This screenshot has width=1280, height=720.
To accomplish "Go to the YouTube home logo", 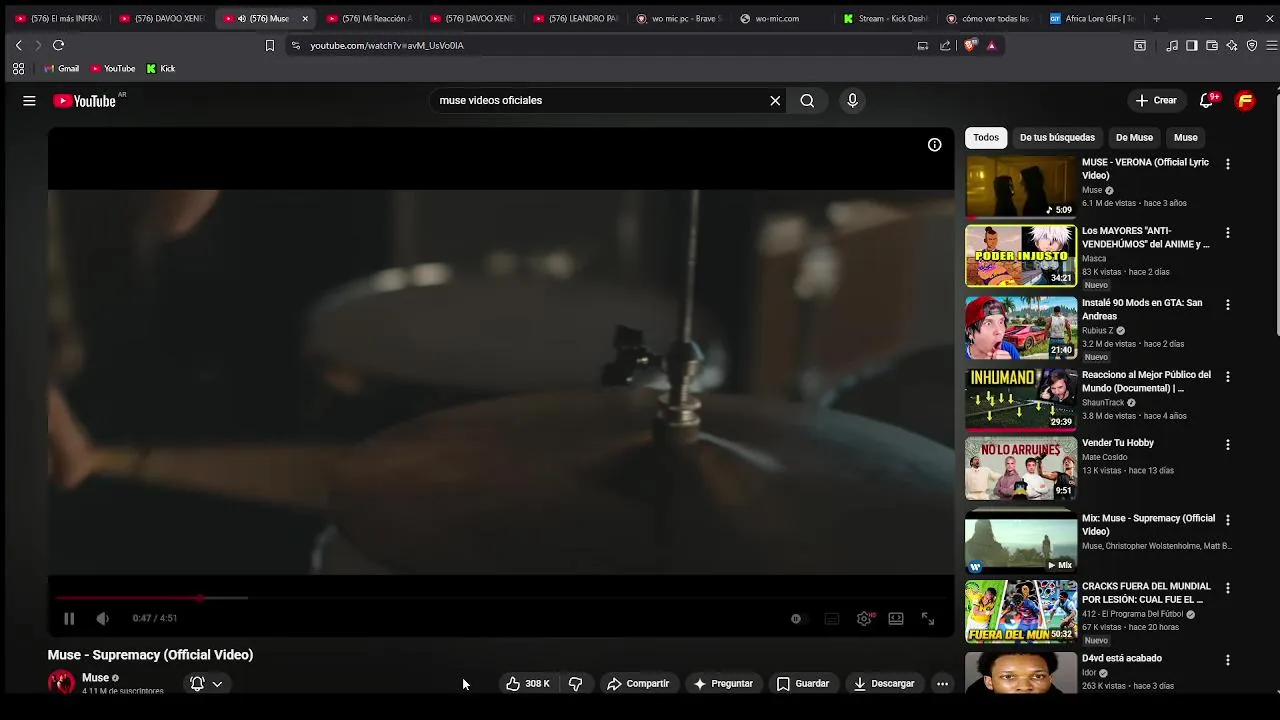I will (x=84, y=100).
